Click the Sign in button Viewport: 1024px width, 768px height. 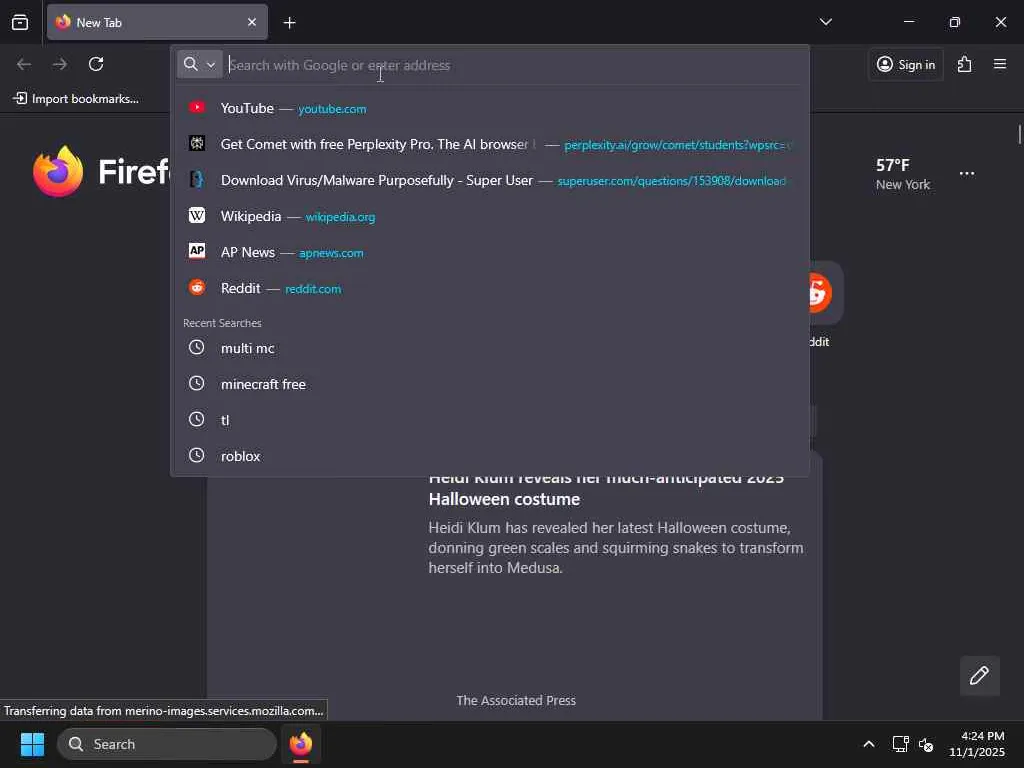coord(906,64)
